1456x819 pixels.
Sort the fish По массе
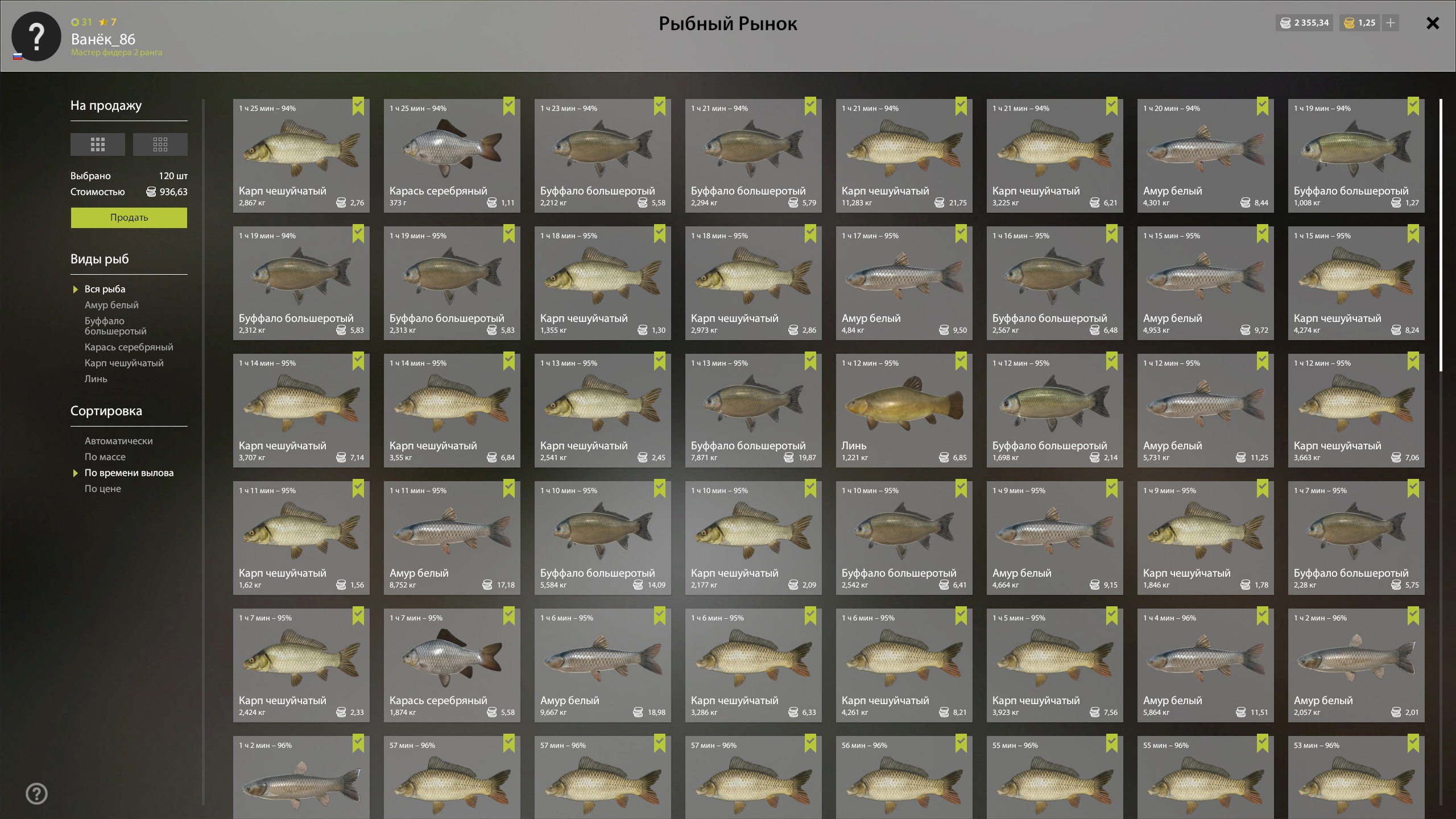pos(105,457)
